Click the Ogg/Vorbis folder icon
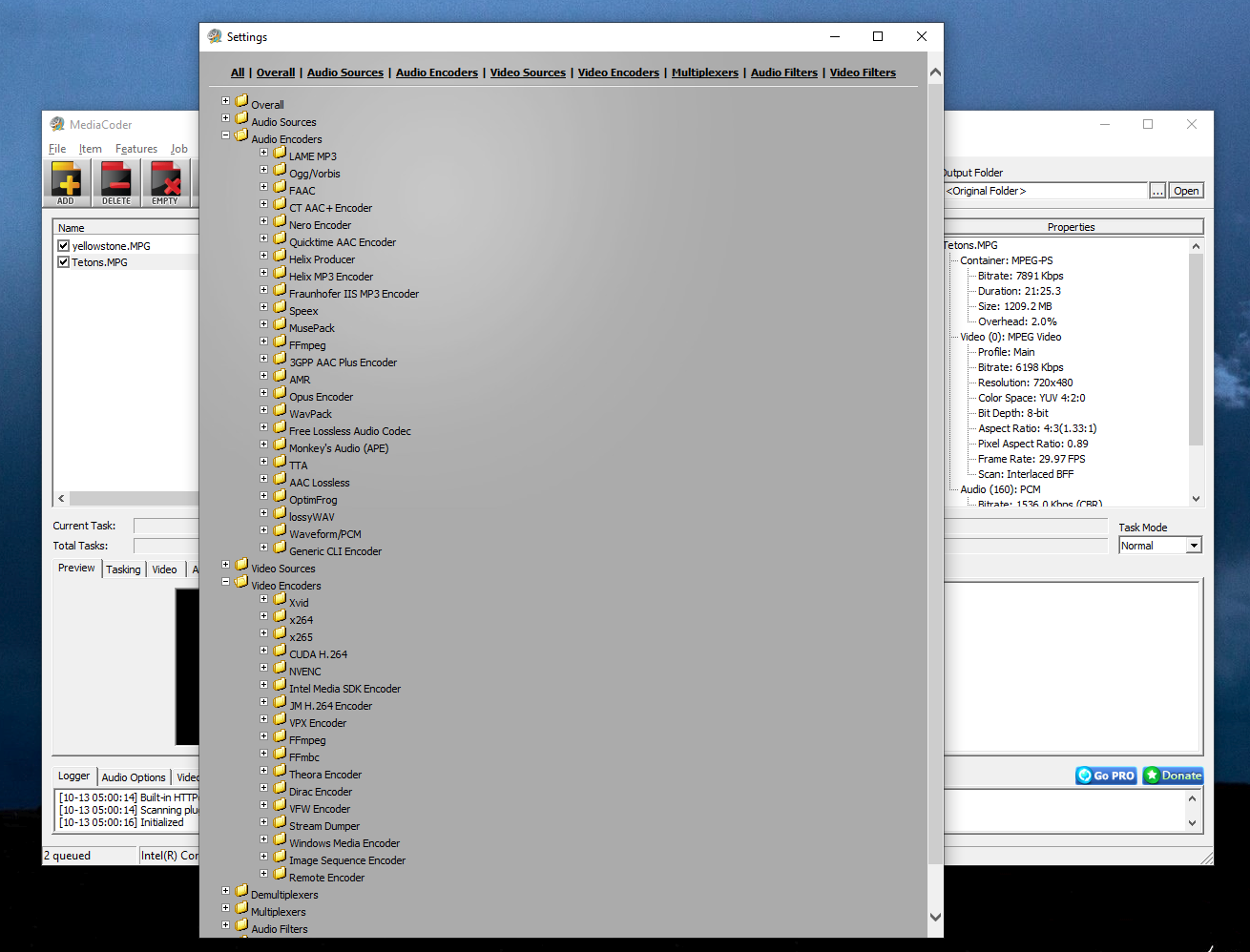This screenshot has height=952, width=1250. coord(280,170)
